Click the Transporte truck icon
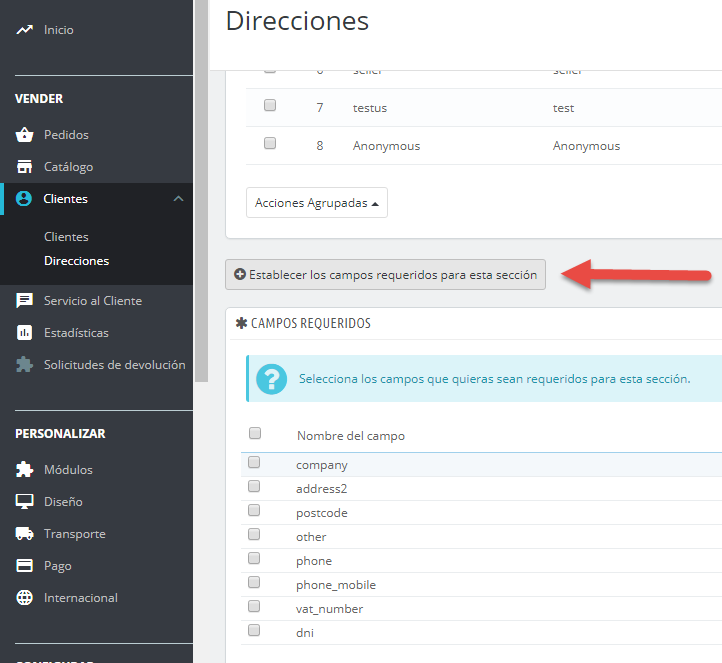The image size is (722, 663). click(x=24, y=534)
